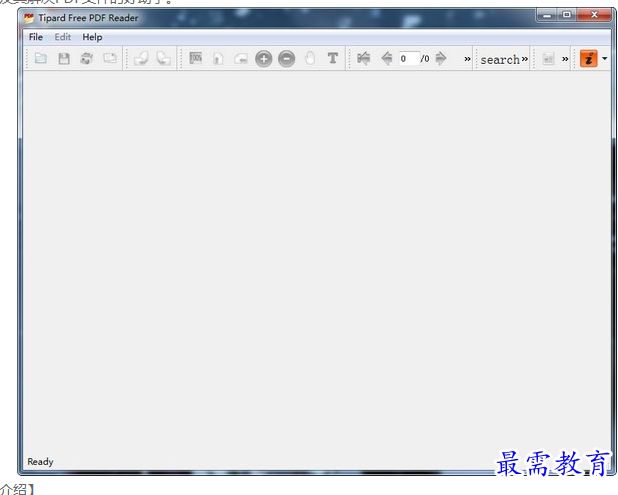618x495 pixels.
Task: Expand the search toolbar overflow chevron
Action: coord(525,59)
